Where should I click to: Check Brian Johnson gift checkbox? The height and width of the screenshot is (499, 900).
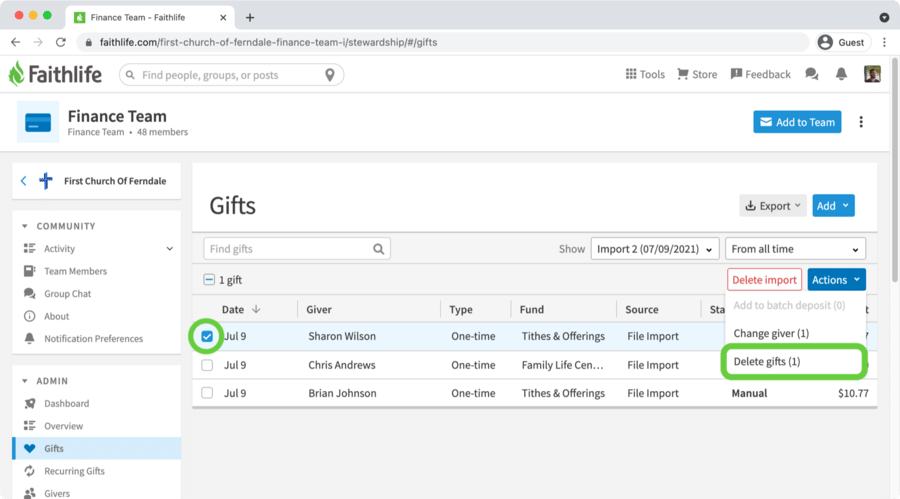207,393
